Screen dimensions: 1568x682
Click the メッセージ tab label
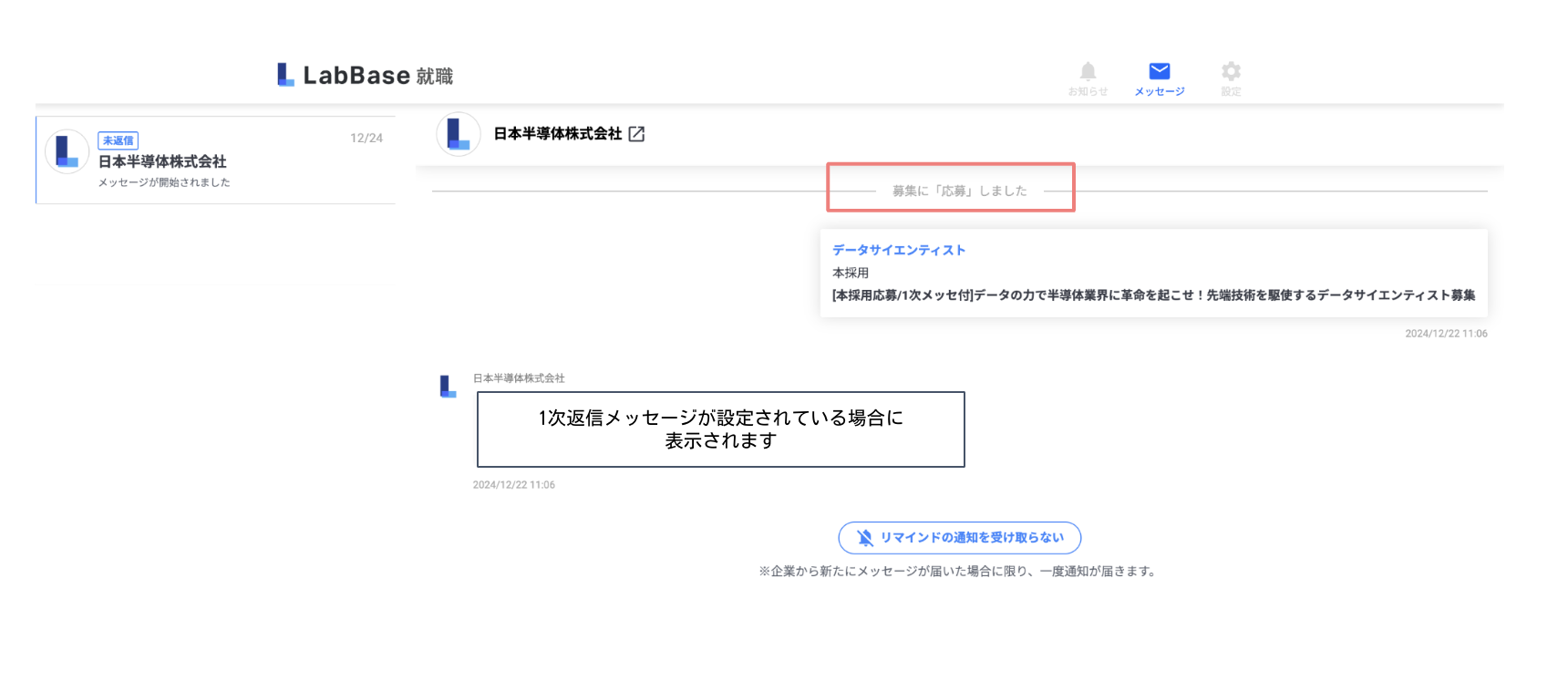coord(1160,92)
